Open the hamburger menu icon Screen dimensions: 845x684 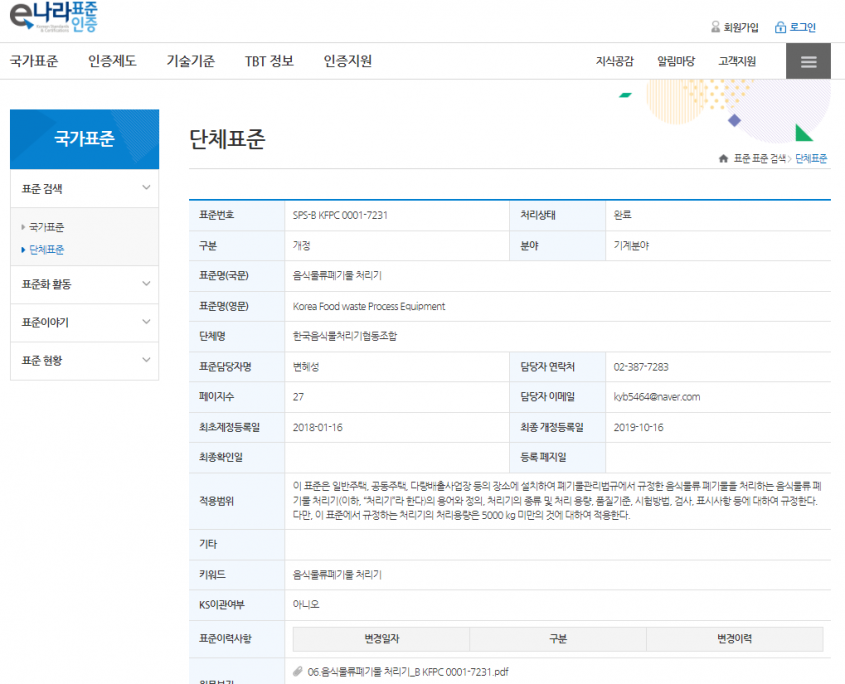pos(808,61)
